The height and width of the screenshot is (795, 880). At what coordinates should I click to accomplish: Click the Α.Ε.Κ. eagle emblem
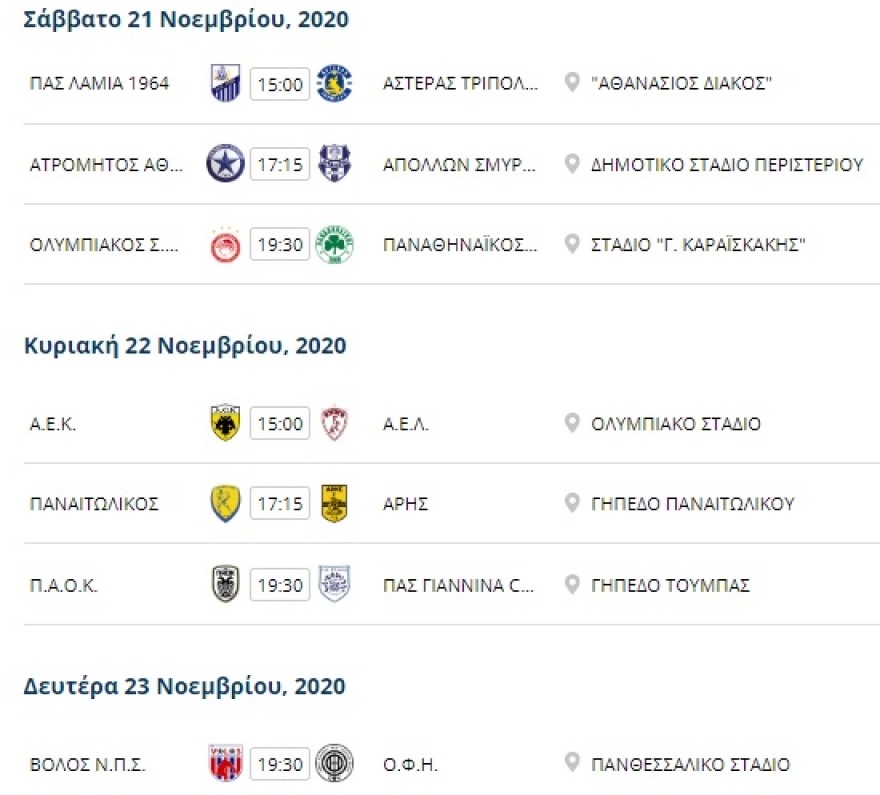coord(225,424)
